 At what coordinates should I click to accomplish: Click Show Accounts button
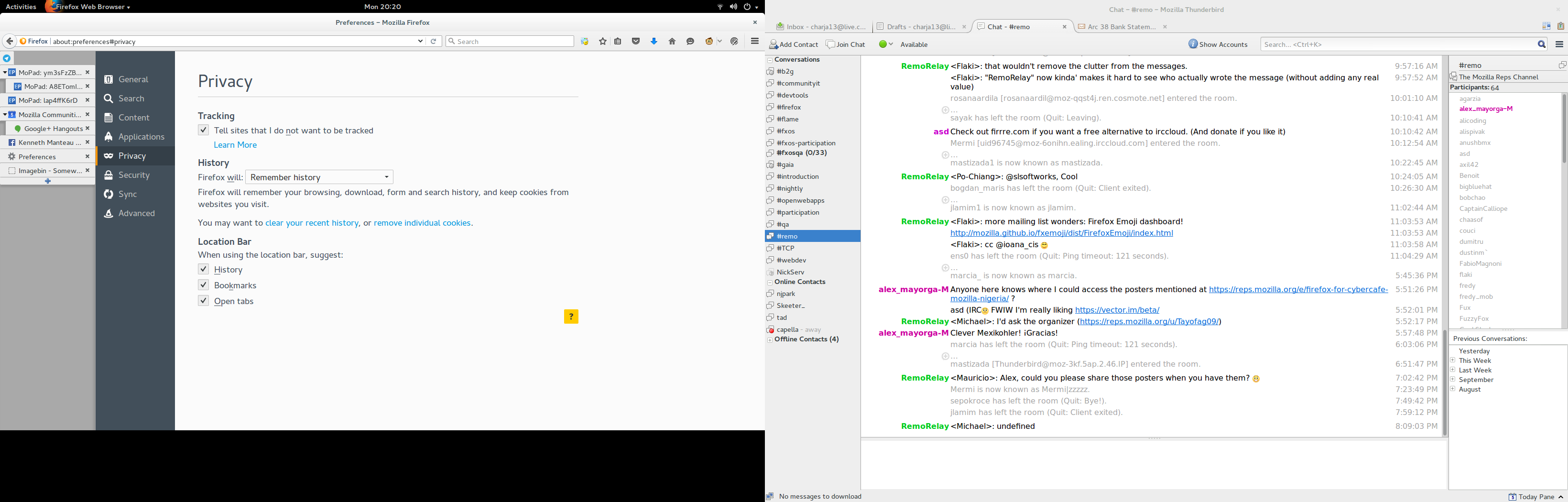1218,44
